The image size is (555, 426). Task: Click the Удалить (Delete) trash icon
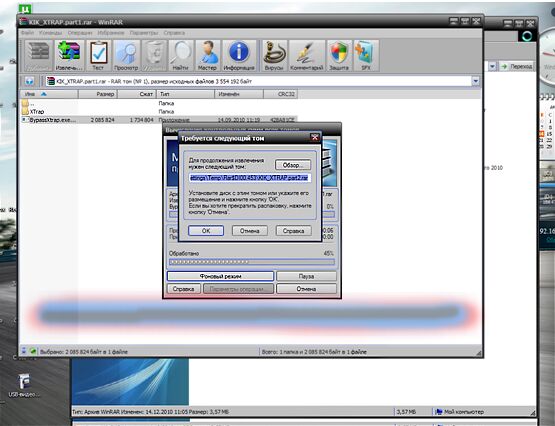154,56
